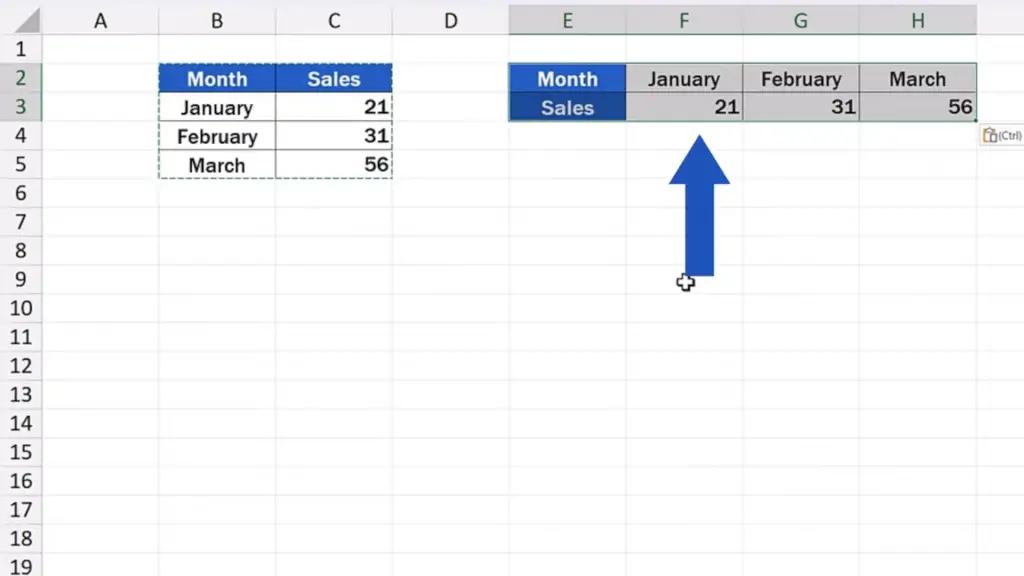Select the Month header in cell E2
This screenshot has width=1024, height=576.
tap(568, 78)
